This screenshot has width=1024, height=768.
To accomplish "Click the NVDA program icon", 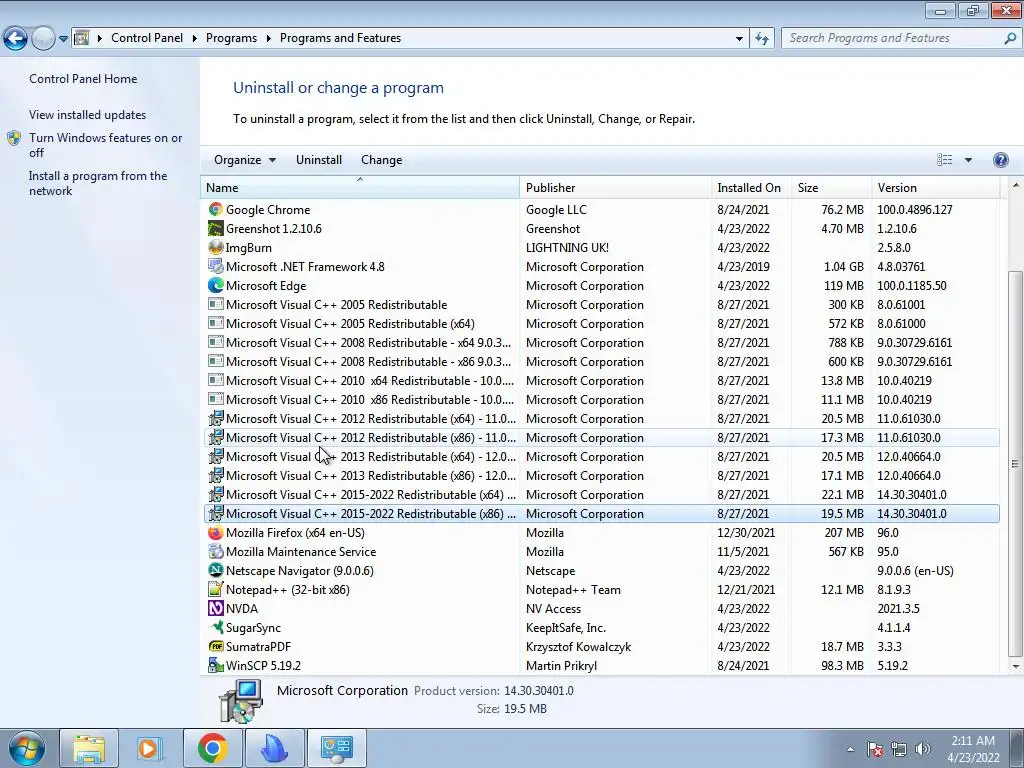I will click(216, 609).
